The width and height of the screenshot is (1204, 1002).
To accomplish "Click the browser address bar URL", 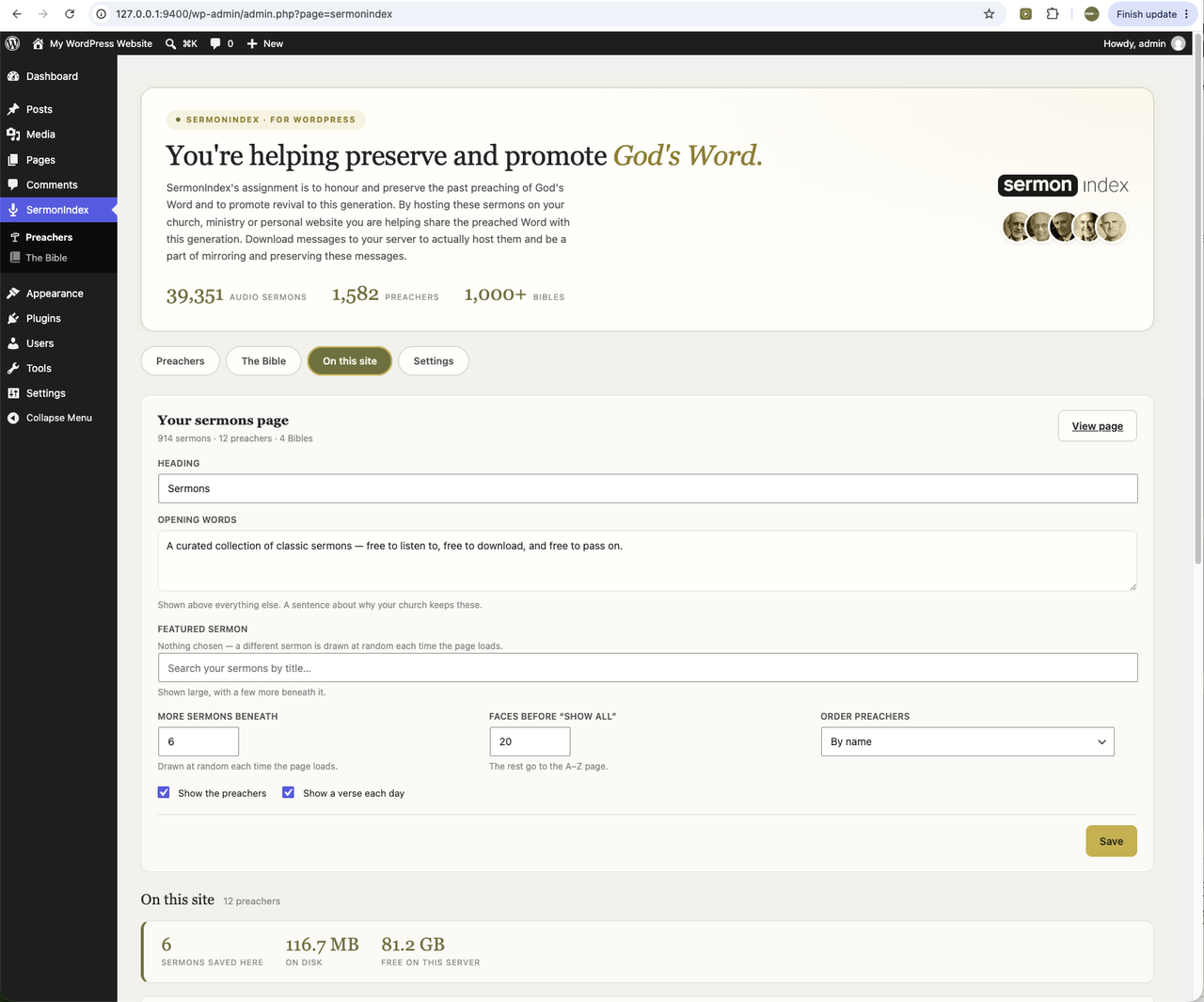I will (x=254, y=14).
